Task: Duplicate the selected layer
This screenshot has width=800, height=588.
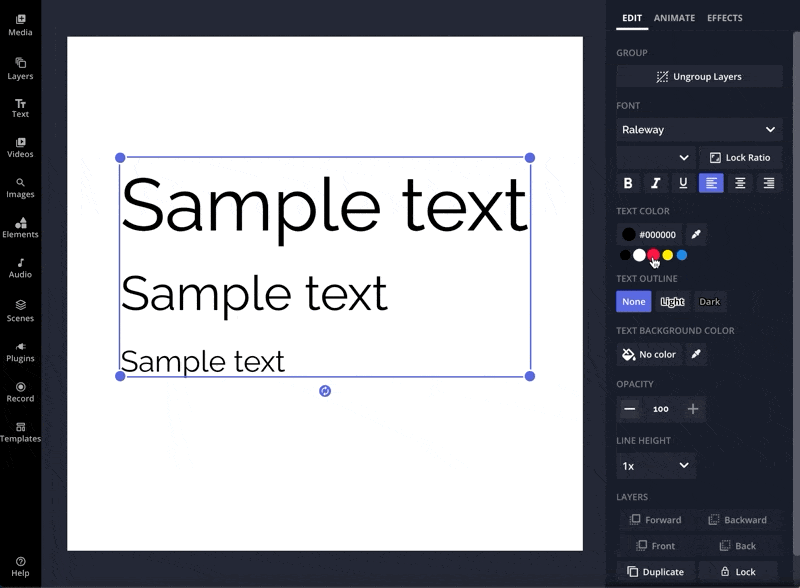Action: pos(656,572)
